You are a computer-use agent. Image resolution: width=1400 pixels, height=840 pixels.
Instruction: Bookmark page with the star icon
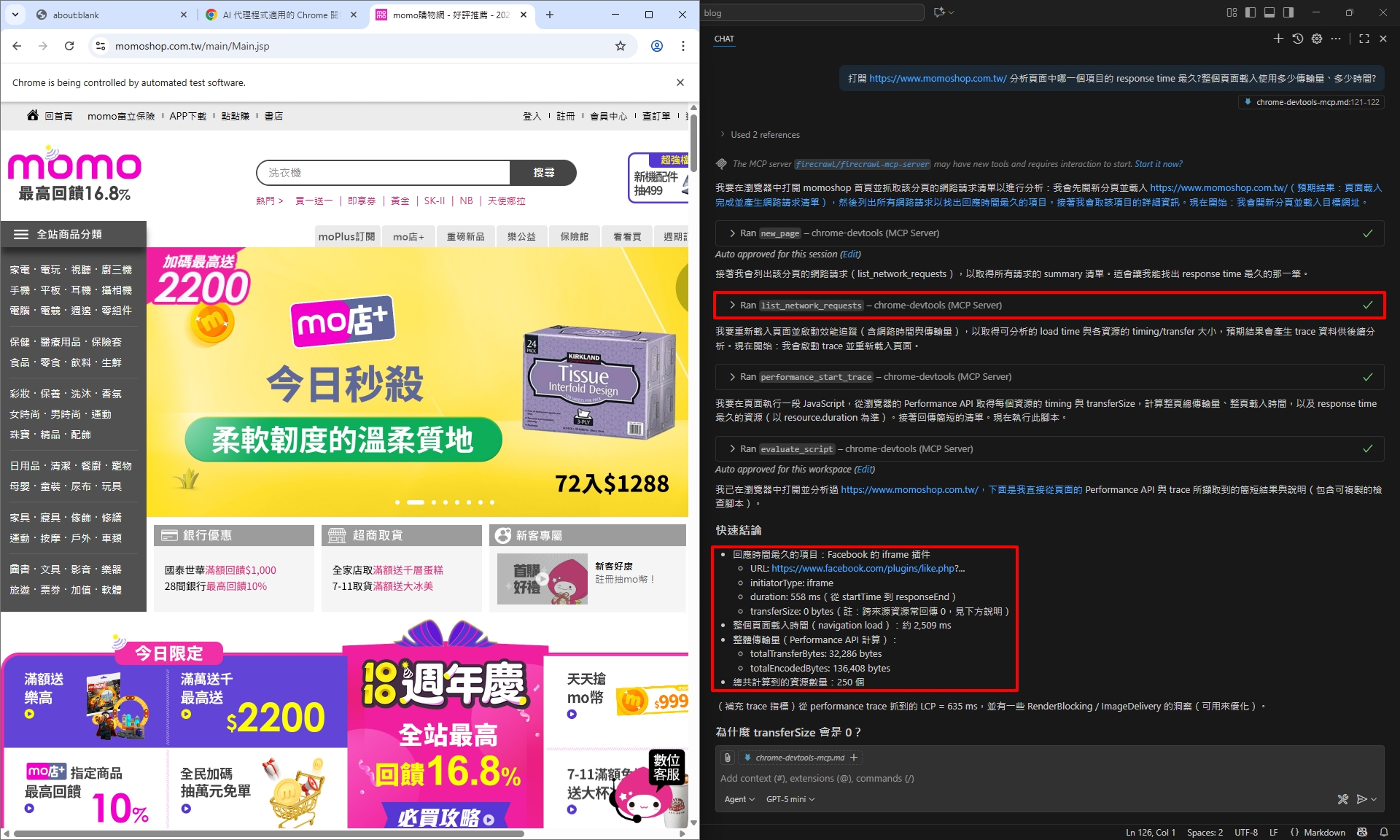pyautogui.click(x=620, y=46)
